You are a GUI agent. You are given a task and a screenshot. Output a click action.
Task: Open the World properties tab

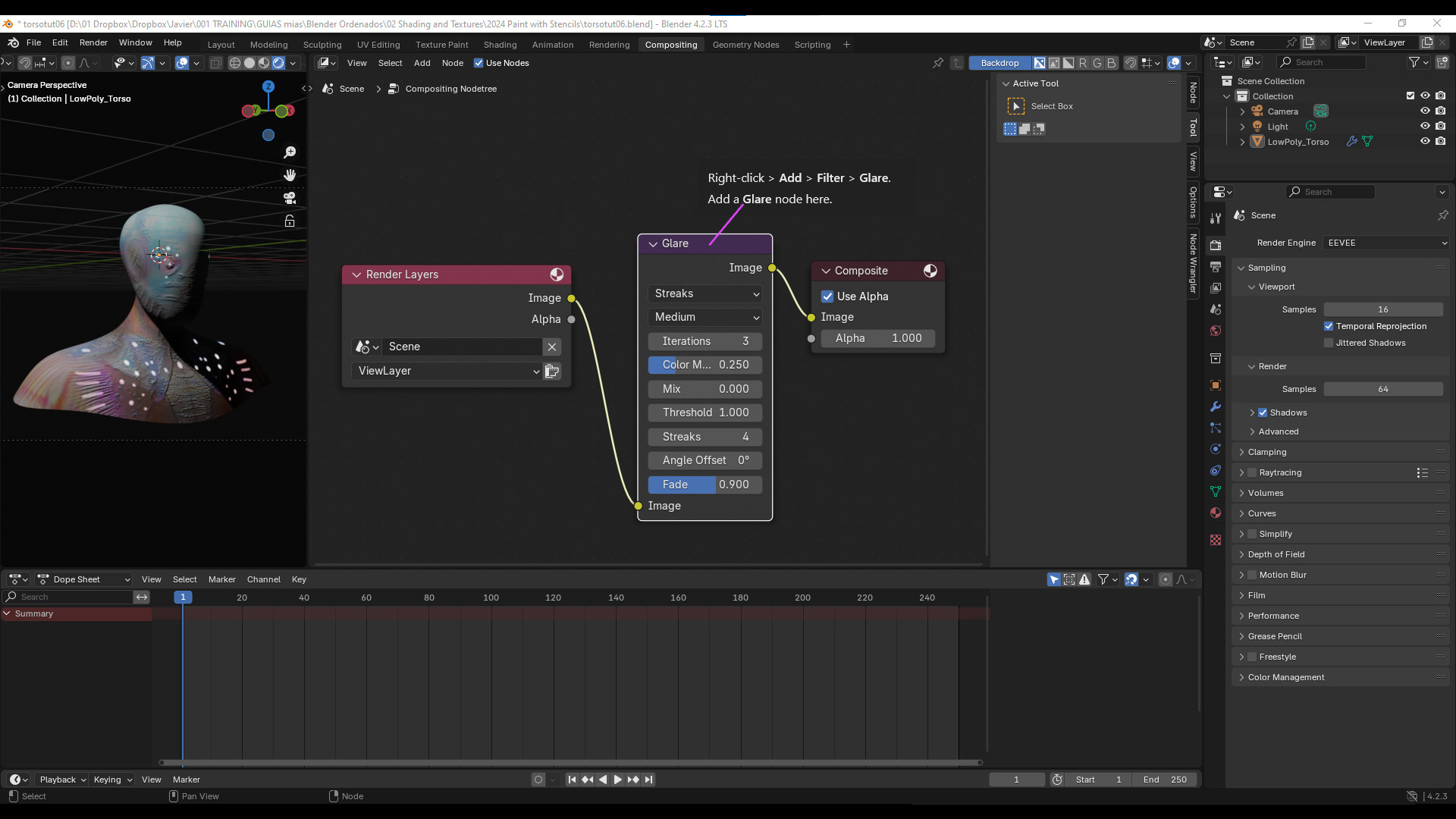(1216, 331)
